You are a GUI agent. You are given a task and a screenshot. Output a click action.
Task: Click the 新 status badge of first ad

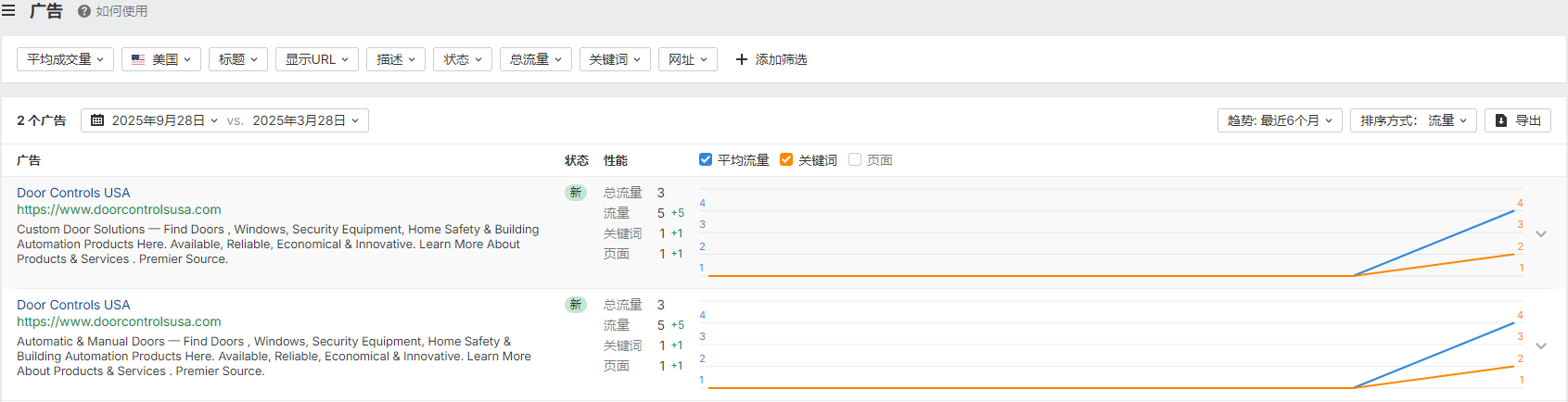point(576,193)
